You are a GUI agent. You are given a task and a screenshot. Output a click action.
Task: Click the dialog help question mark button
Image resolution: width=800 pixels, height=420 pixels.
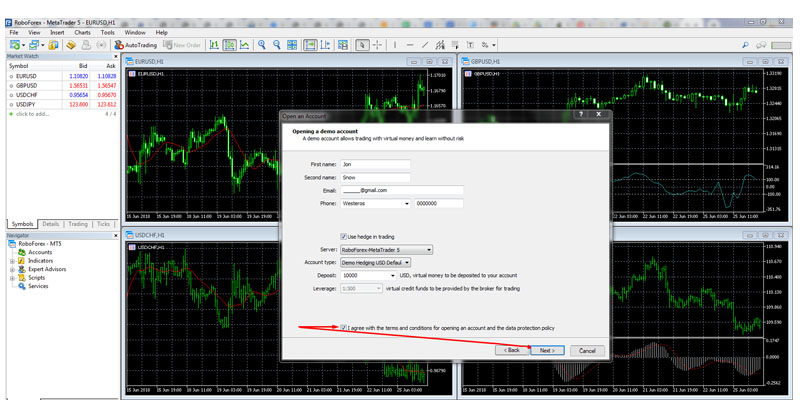(581, 114)
